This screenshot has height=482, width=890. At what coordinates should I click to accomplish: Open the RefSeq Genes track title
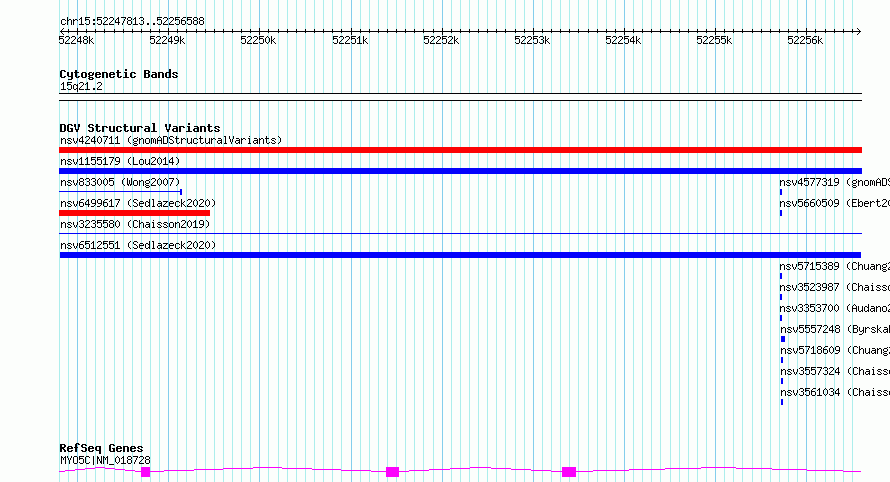point(101,449)
